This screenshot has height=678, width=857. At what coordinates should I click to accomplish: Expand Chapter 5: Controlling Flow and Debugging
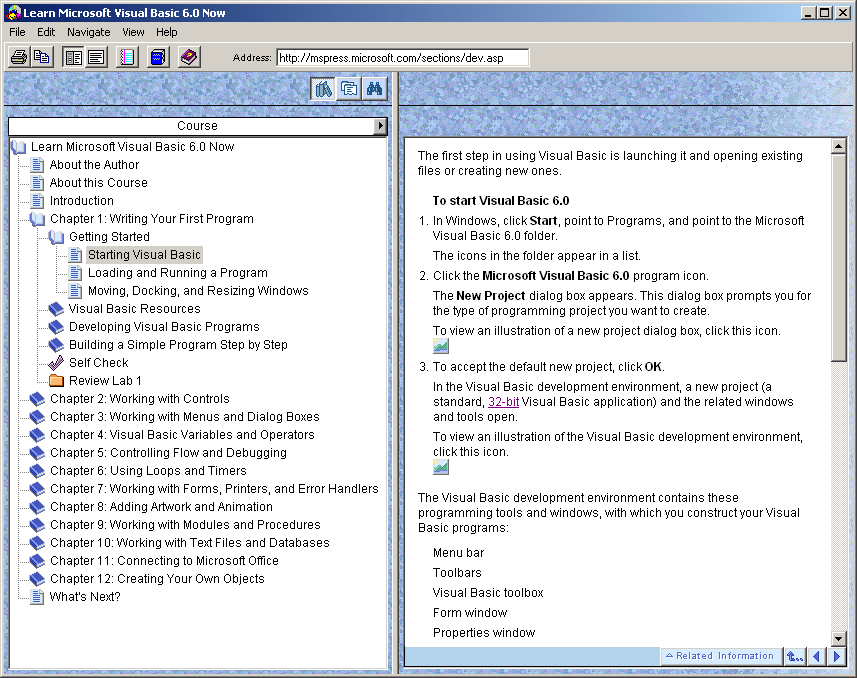pos(37,453)
